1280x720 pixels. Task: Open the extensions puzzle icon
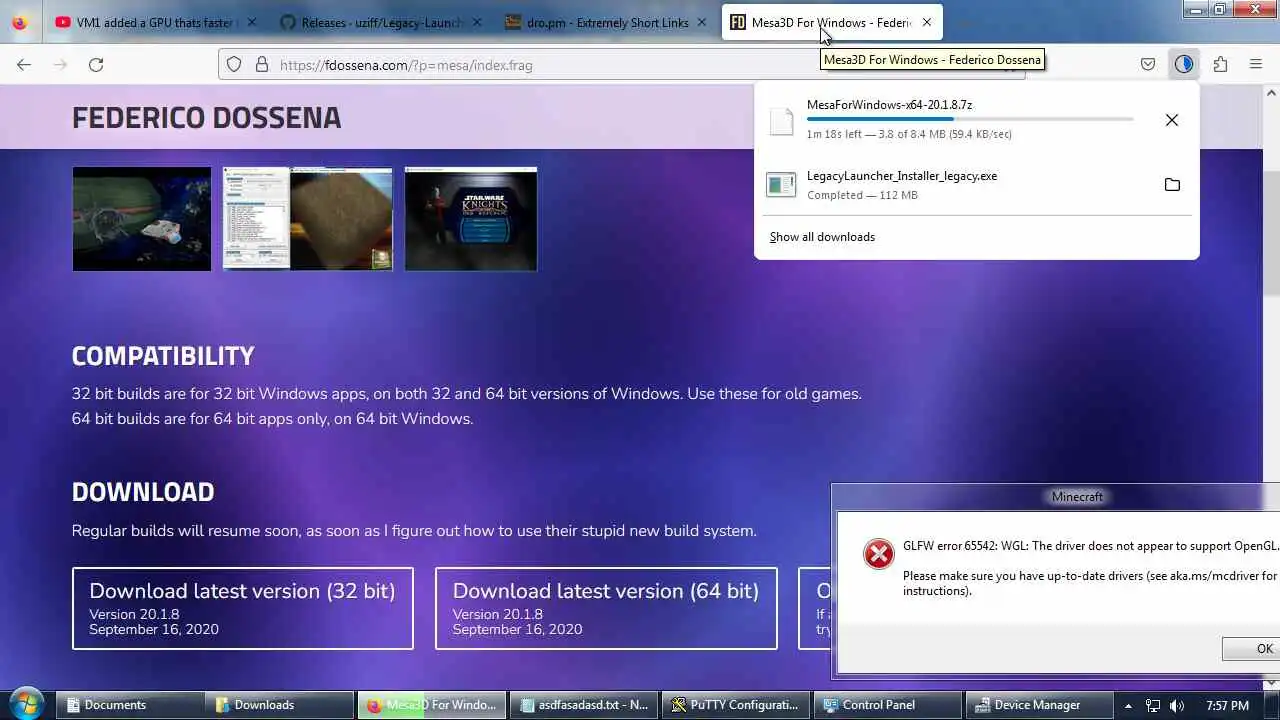tap(1220, 64)
